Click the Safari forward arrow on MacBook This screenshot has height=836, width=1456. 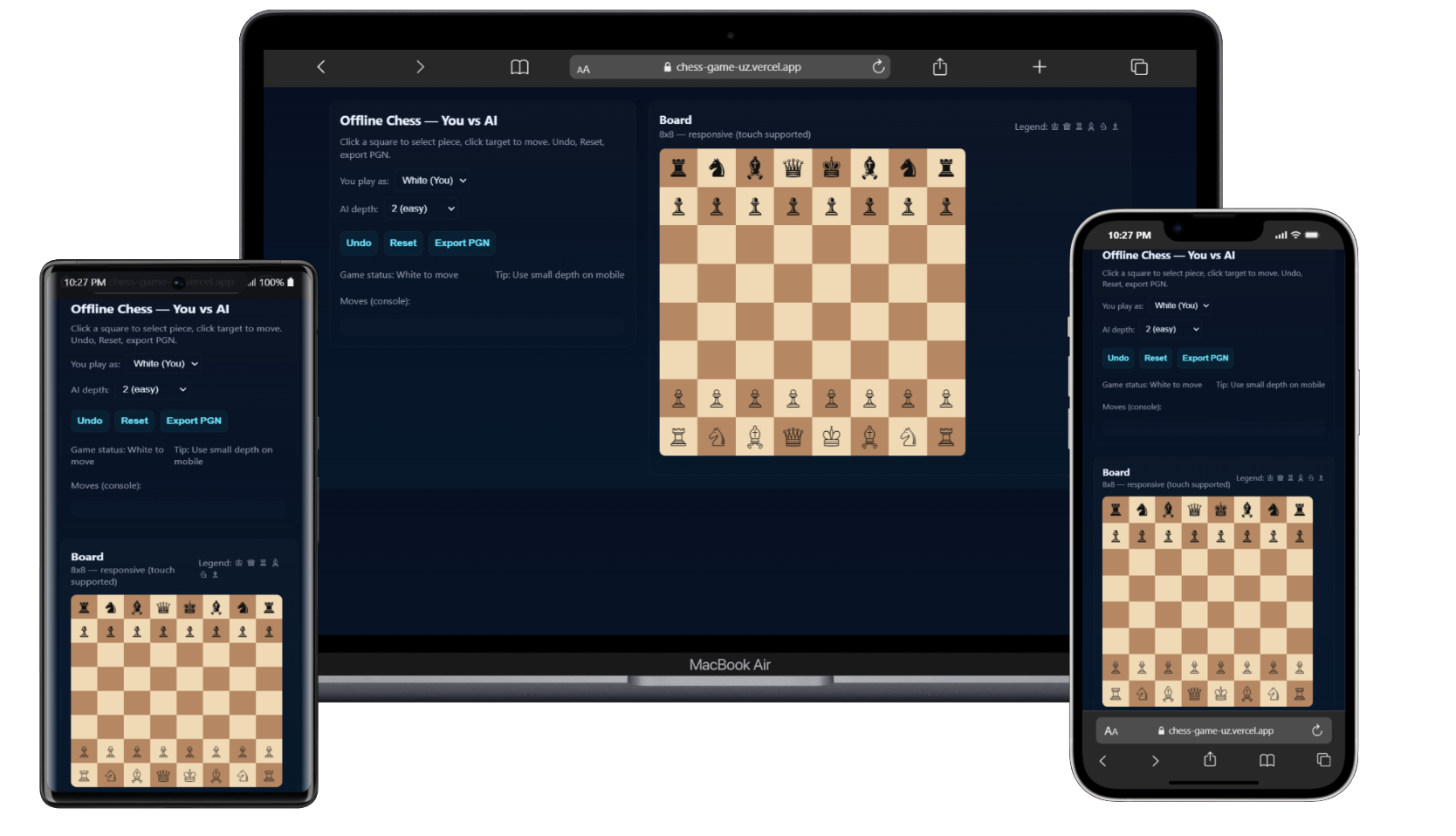420,67
